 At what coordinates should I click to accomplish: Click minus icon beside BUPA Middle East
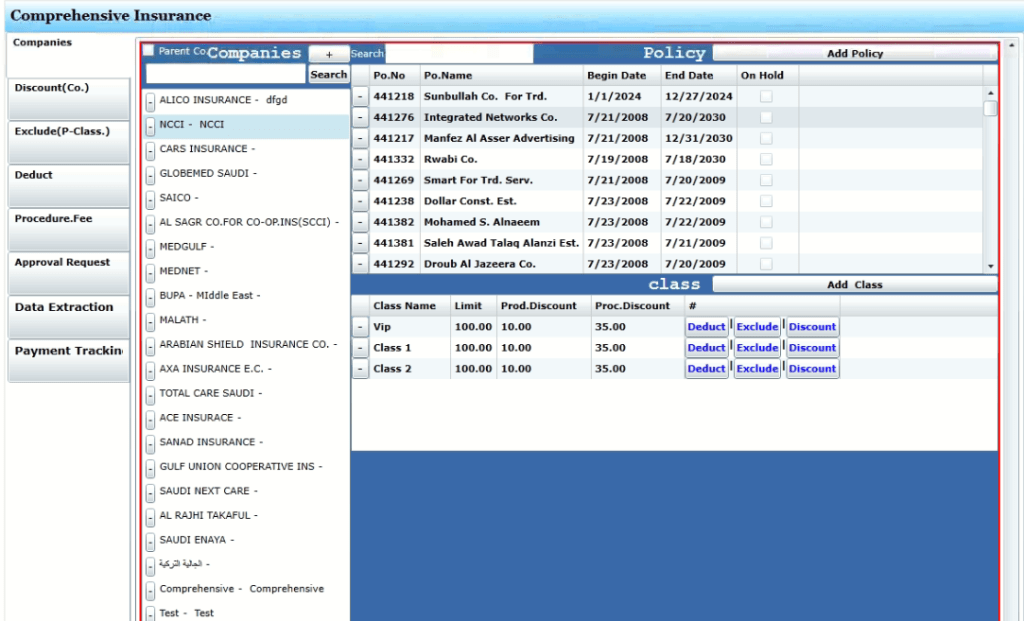point(150,297)
